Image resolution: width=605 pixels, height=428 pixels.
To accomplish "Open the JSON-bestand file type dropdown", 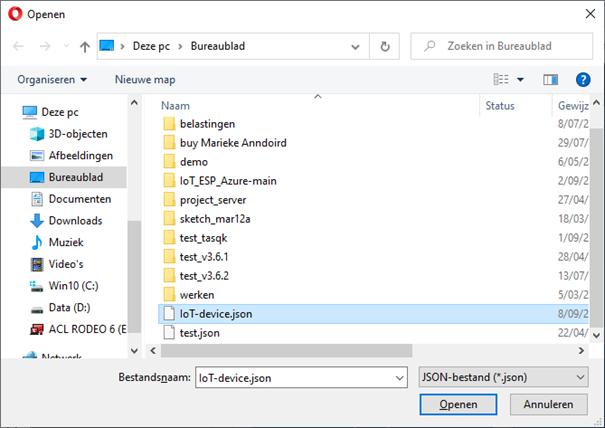I will coord(503,377).
